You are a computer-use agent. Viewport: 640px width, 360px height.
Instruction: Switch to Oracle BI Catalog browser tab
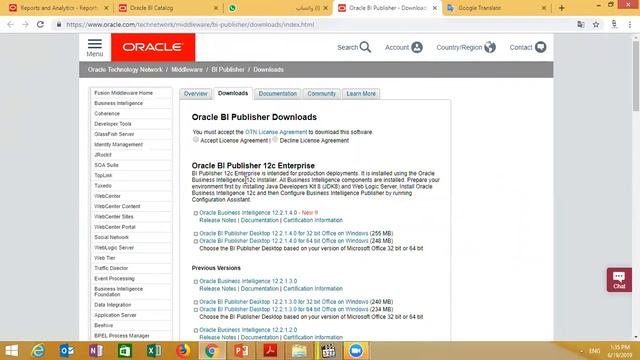tap(169, 8)
